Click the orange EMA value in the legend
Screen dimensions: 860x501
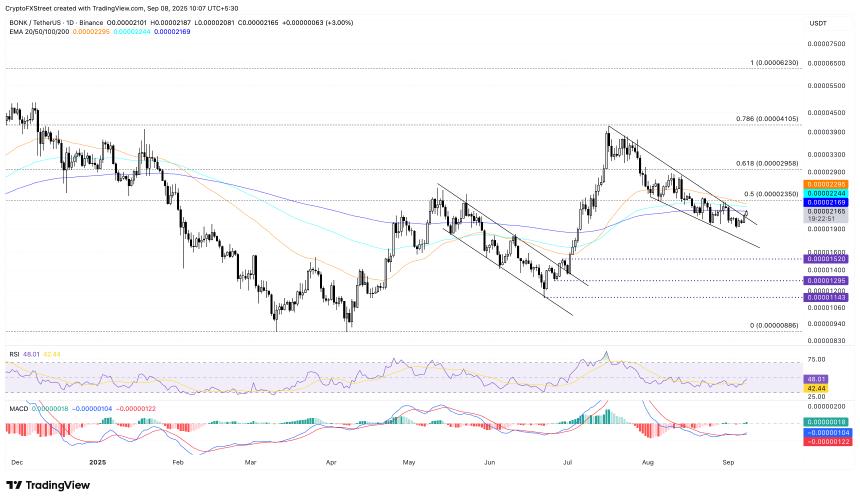coord(91,32)
